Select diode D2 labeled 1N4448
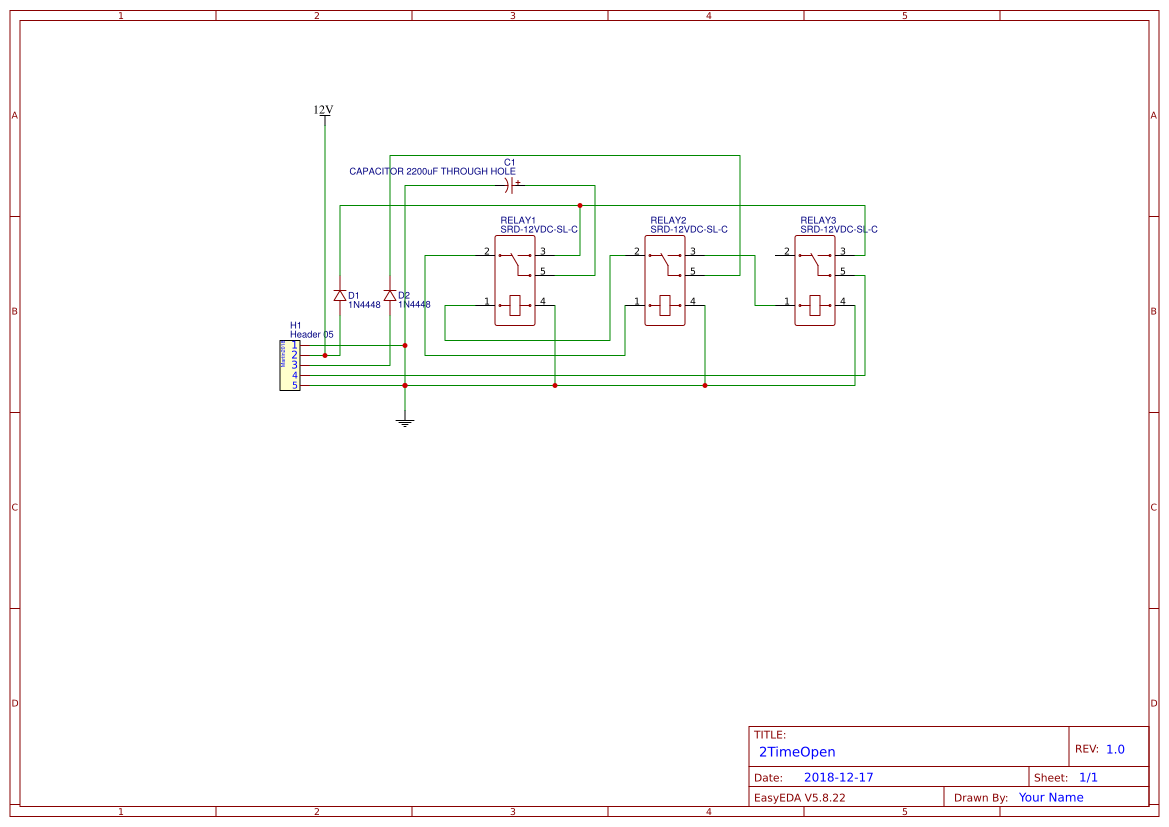 pos(388,295)
